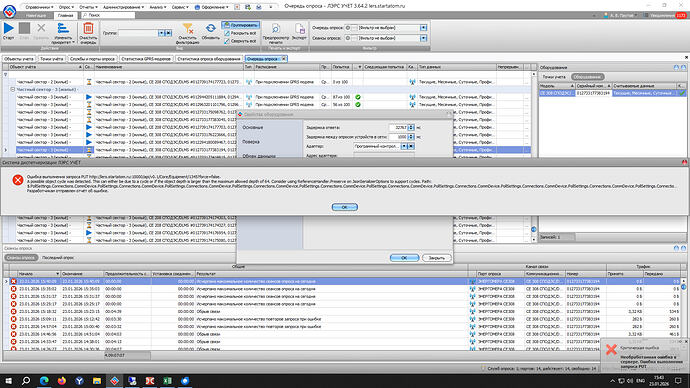
Task: Switch to the Объекты учета tab
Action: click(x=19, y=59)
